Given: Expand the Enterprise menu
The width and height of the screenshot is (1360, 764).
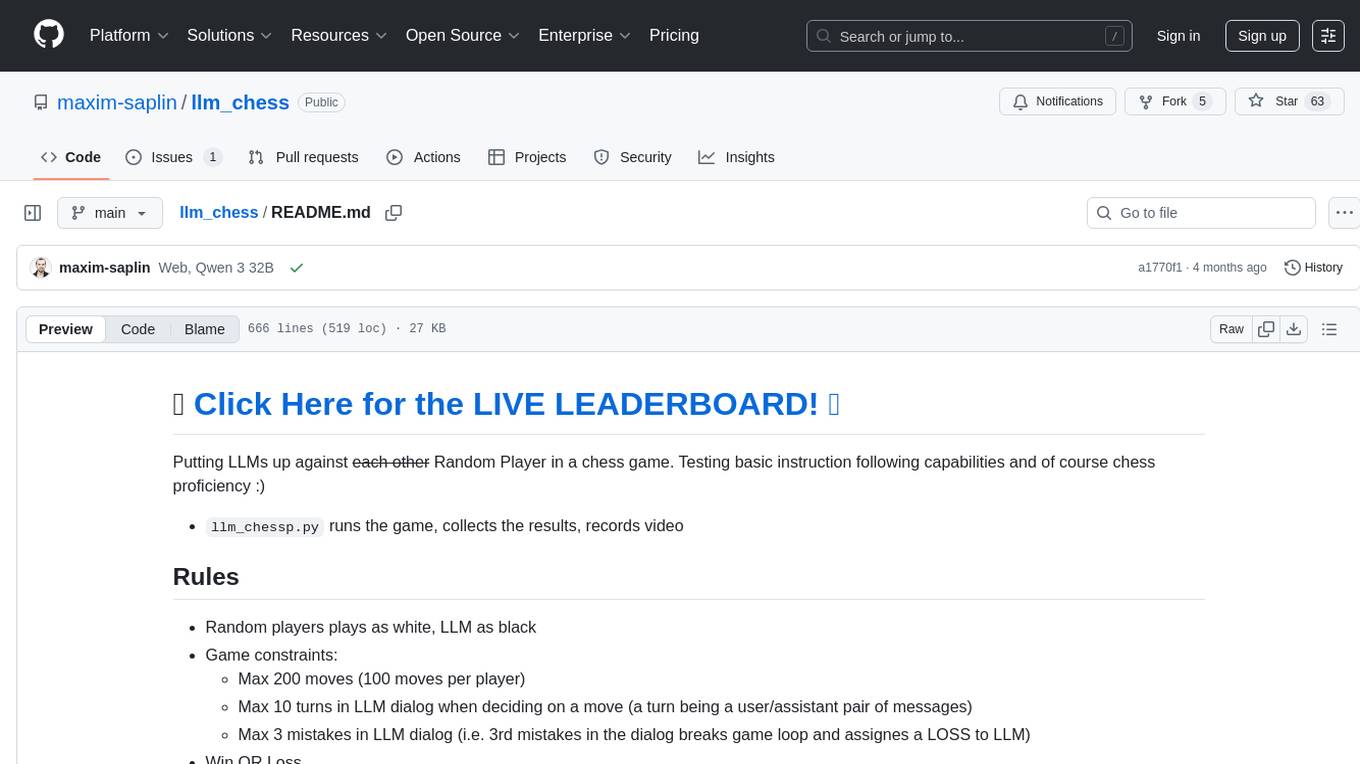Looking at the screenshot, I should coord(585,35).
